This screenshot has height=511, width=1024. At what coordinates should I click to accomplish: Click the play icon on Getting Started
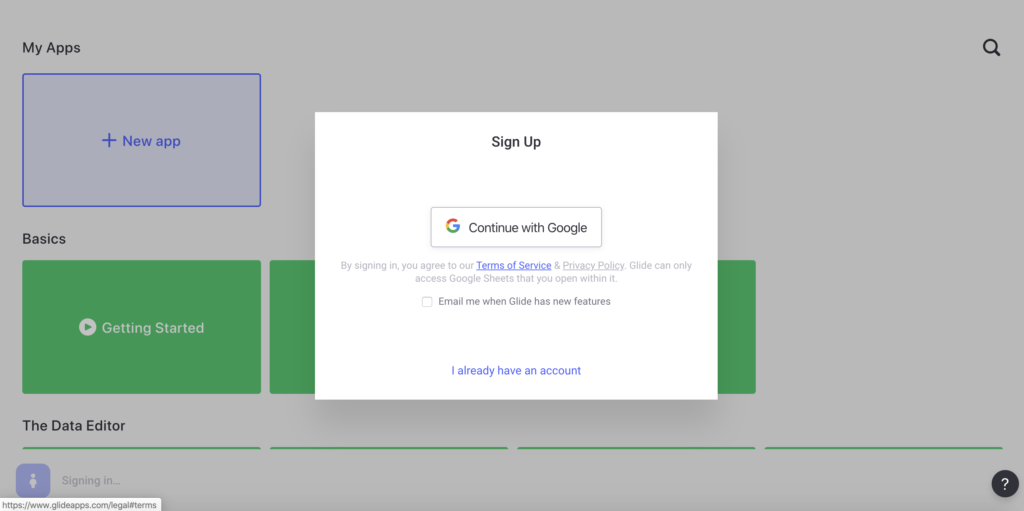[88, 327]
